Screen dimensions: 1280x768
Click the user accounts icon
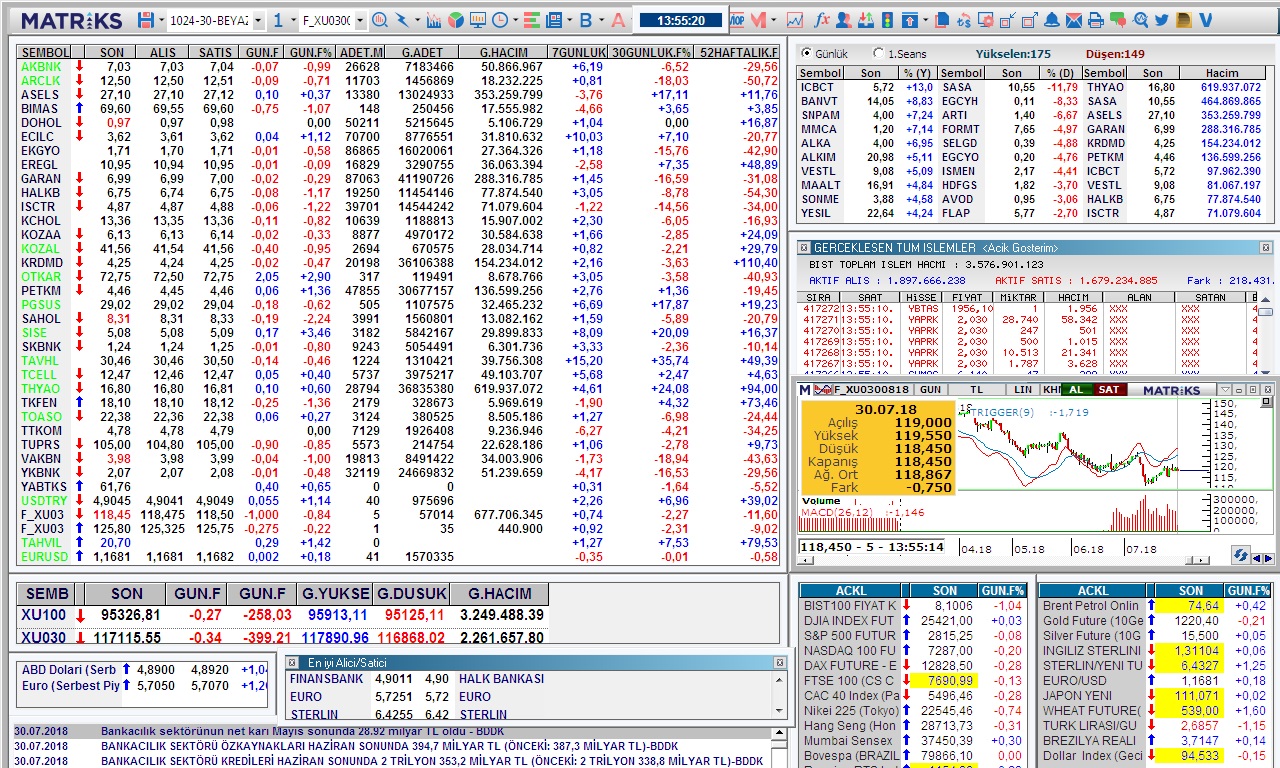pyautogui.click(x=843, y=20)
